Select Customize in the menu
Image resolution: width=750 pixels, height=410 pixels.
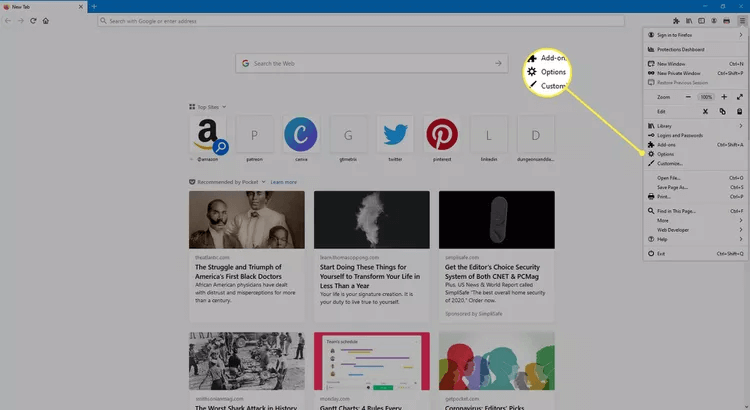click(695, 164)
